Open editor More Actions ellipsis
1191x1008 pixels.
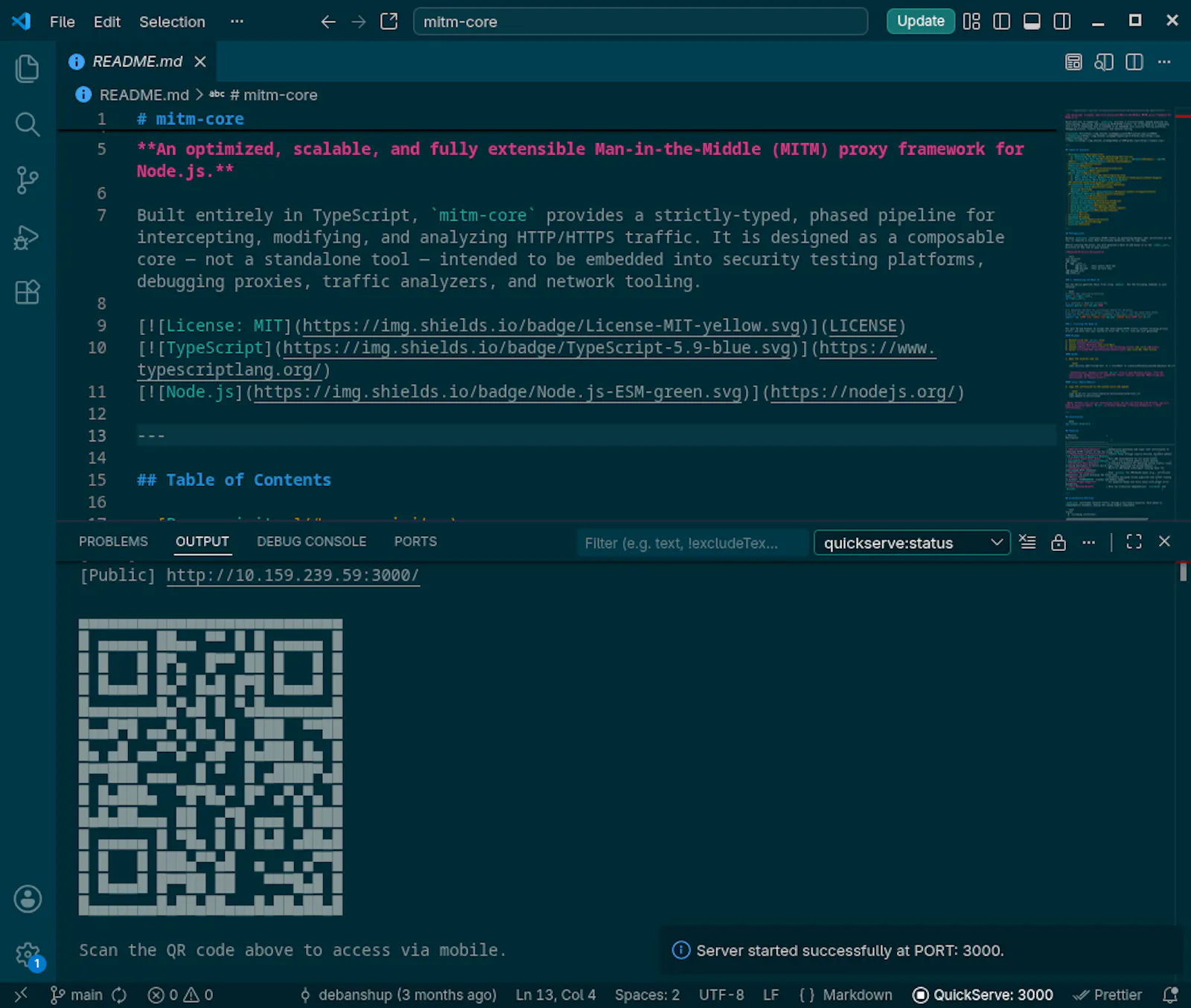1164,62
